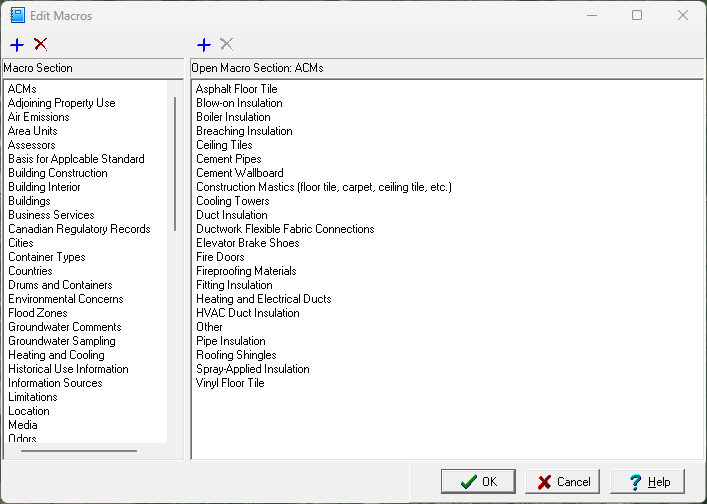
Task: Click the blue plus to add macro section
Action: (16, 44)
